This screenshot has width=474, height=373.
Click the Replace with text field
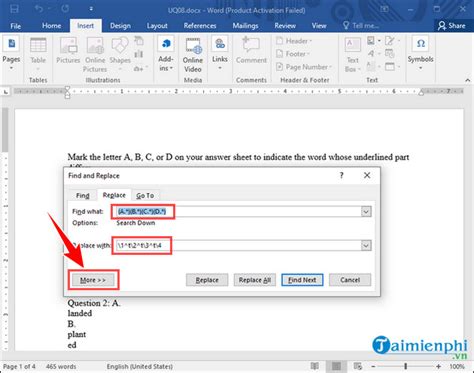(238, 246)
